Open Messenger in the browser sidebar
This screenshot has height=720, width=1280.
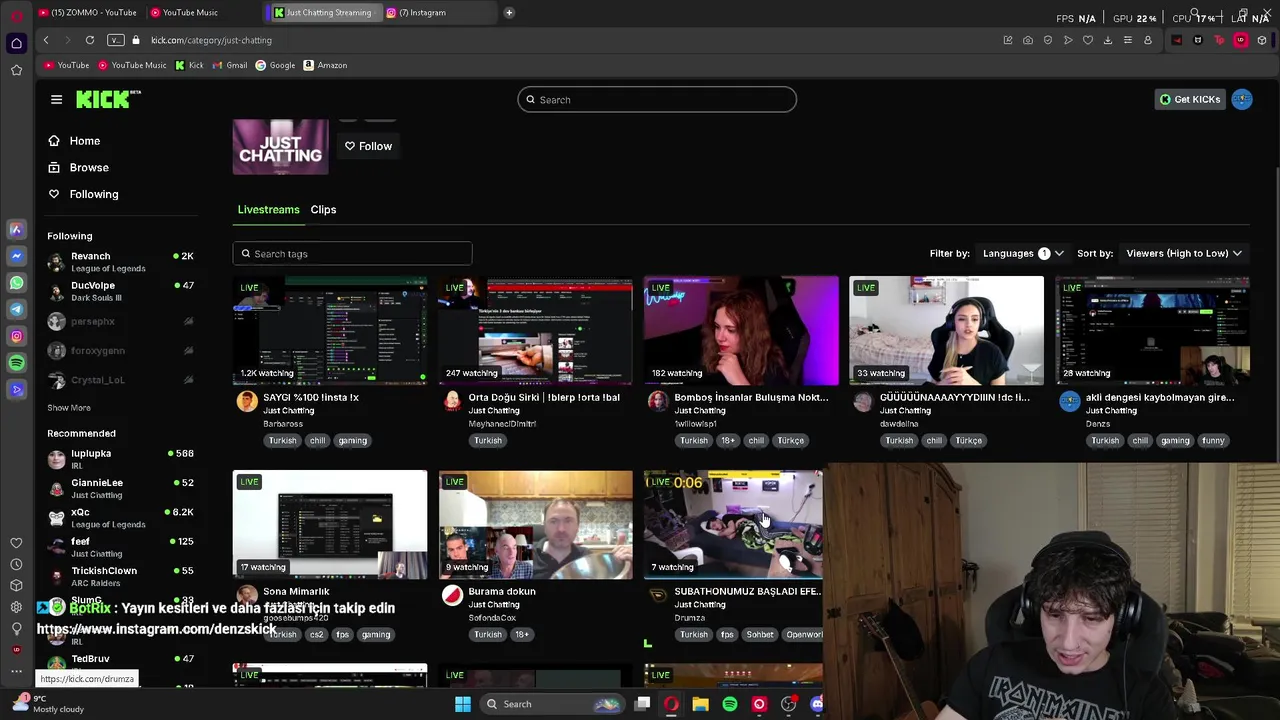(16, 256)
